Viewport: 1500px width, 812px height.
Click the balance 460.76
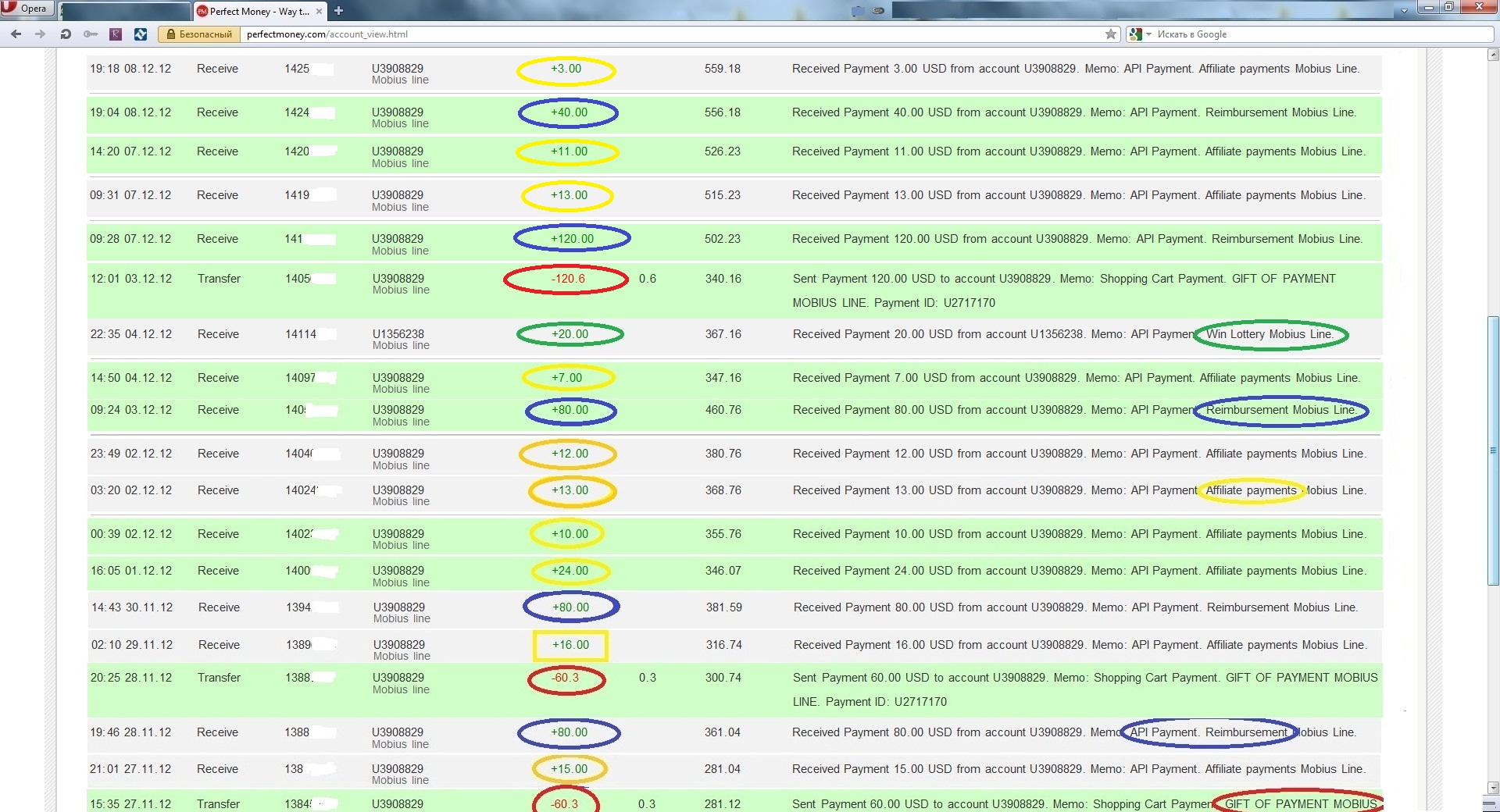[723, 410]
